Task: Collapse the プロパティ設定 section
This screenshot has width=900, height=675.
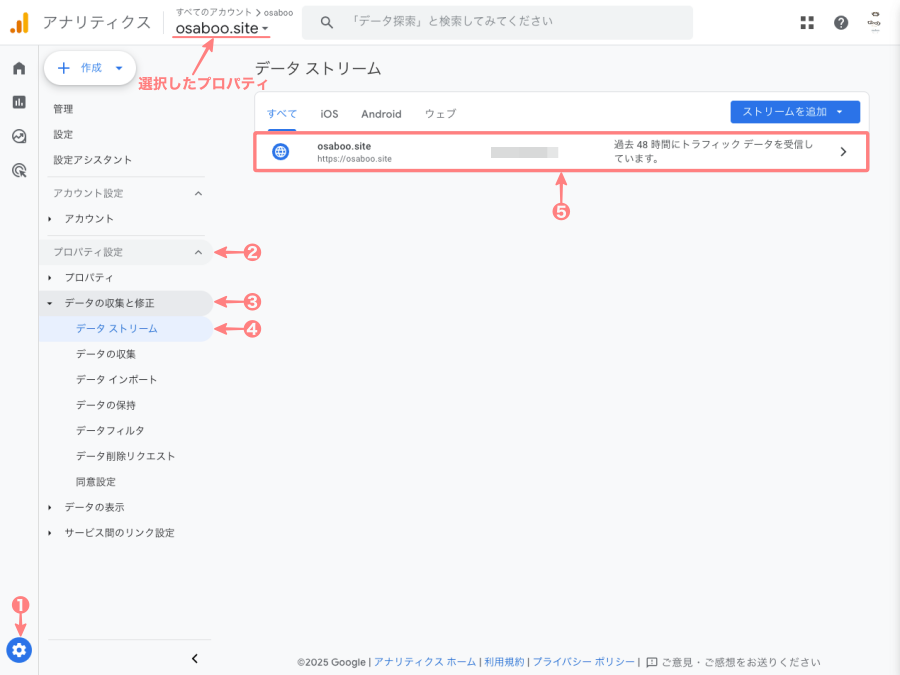Action: pos(198,252)
